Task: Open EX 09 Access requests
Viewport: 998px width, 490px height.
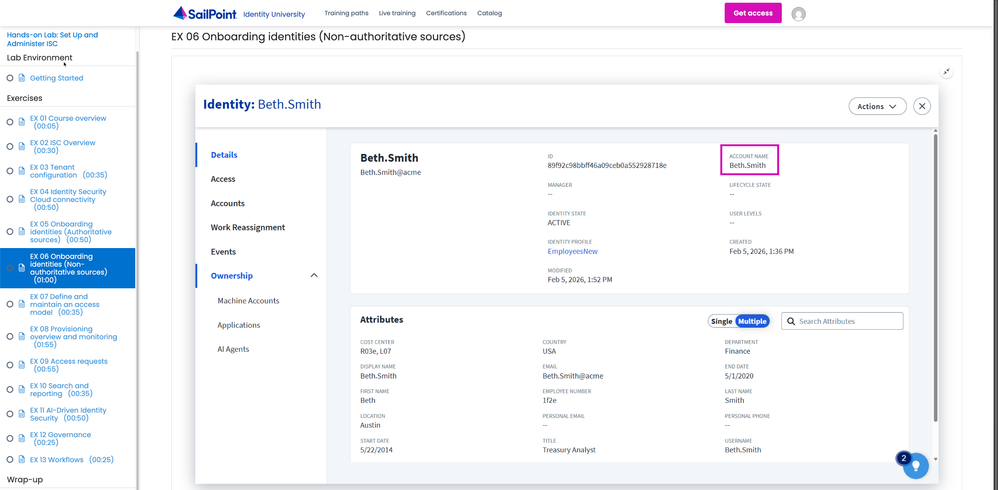Action: (x=68, y=365)
